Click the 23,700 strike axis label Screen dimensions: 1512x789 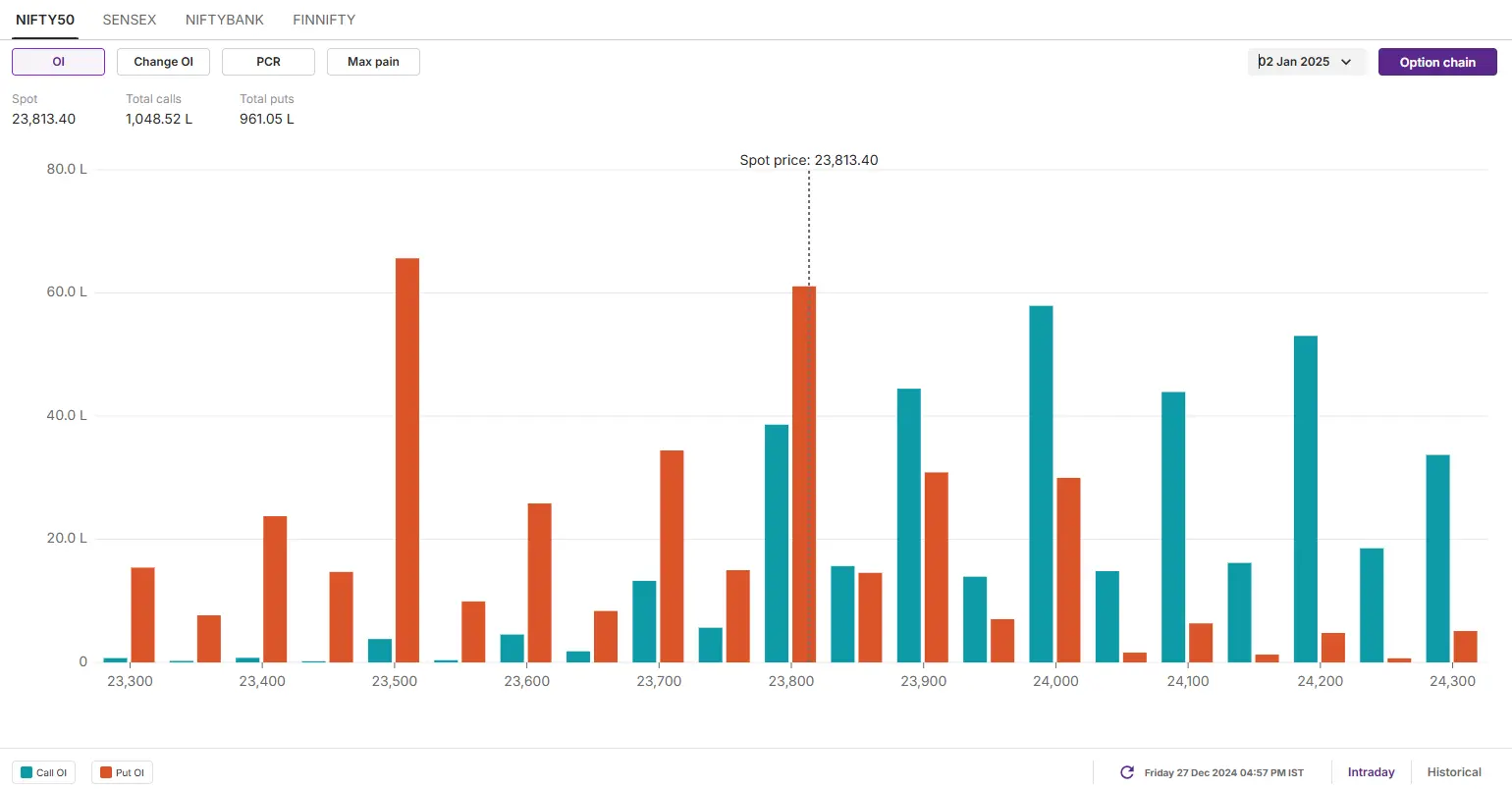(x=659, y=681)
